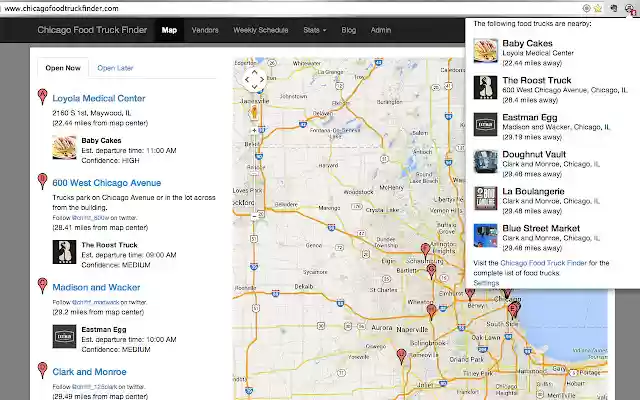Click marker C pin next to Madison and Wacker
The image size is (640, 400).
[42, 286]
